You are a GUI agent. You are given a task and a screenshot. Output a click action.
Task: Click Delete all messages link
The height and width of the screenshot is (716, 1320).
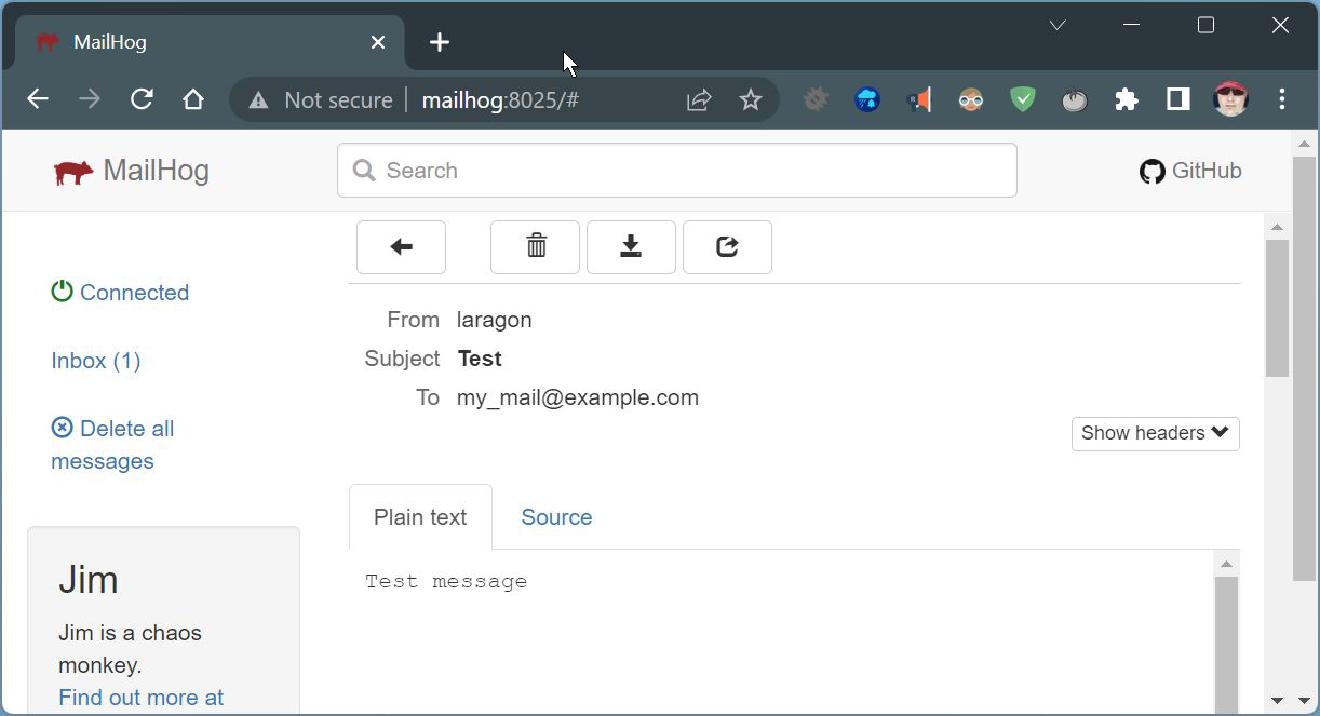[112, 444]
